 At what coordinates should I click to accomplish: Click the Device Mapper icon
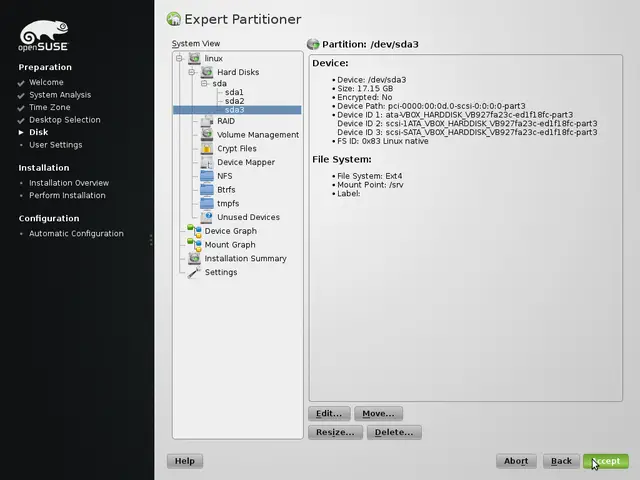(207, 162)
